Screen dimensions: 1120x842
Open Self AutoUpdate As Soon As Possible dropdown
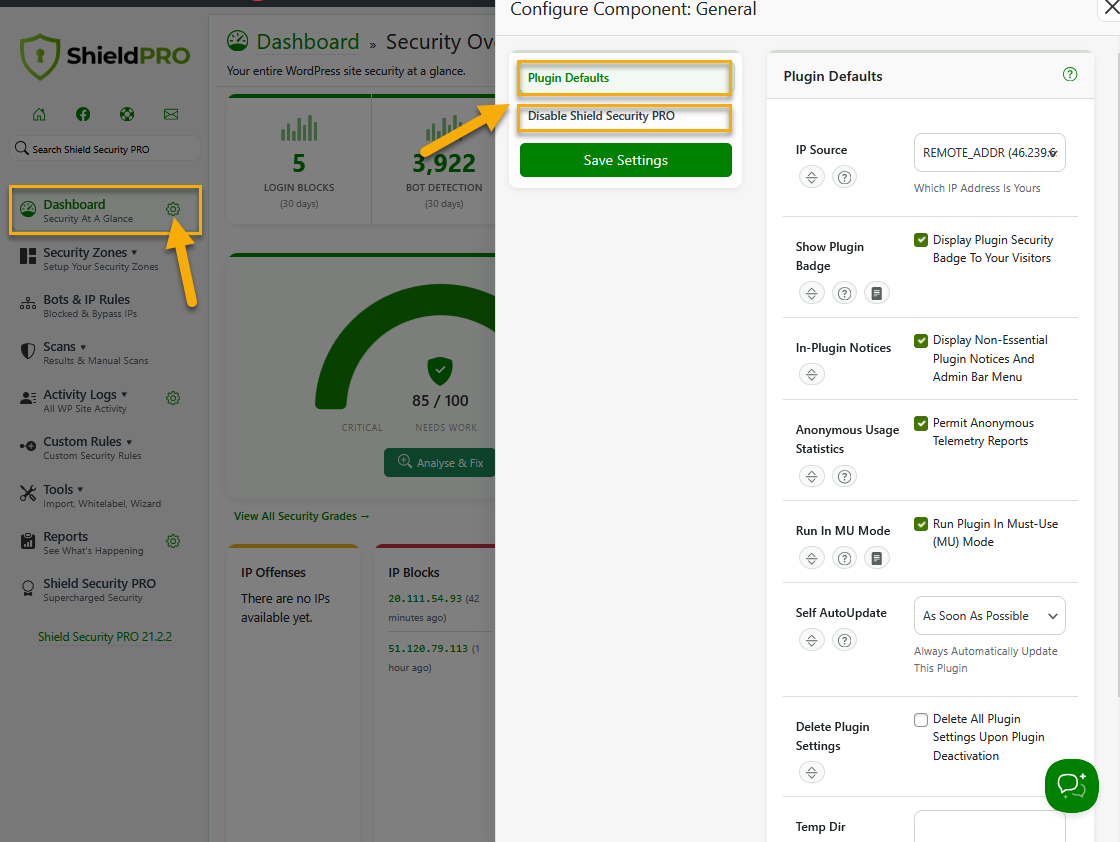[x=989, y=616]
